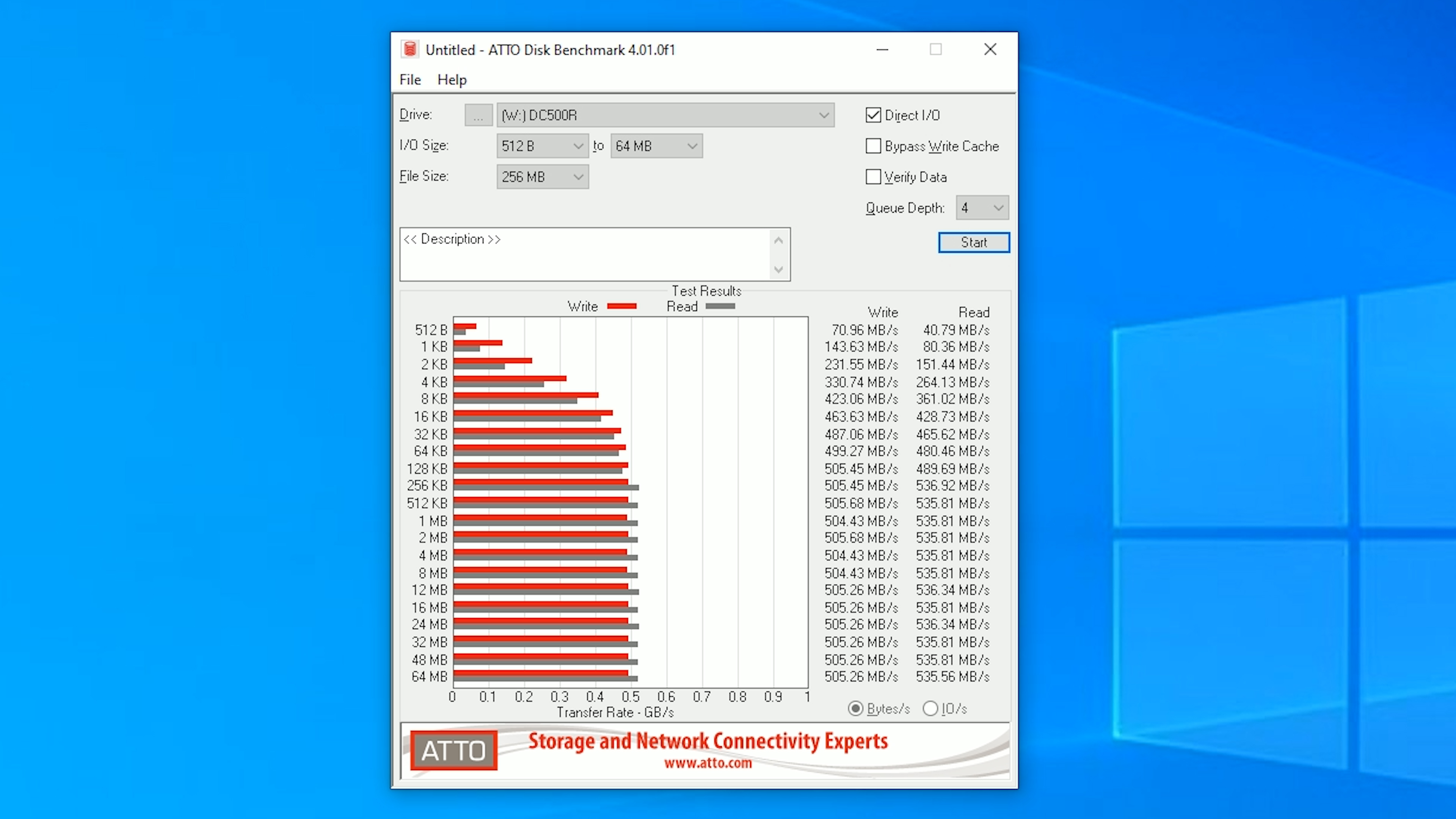Open the Queue Depth dropdown
The height and width of the screenshot is (819, 1456).
coord(982,208)
